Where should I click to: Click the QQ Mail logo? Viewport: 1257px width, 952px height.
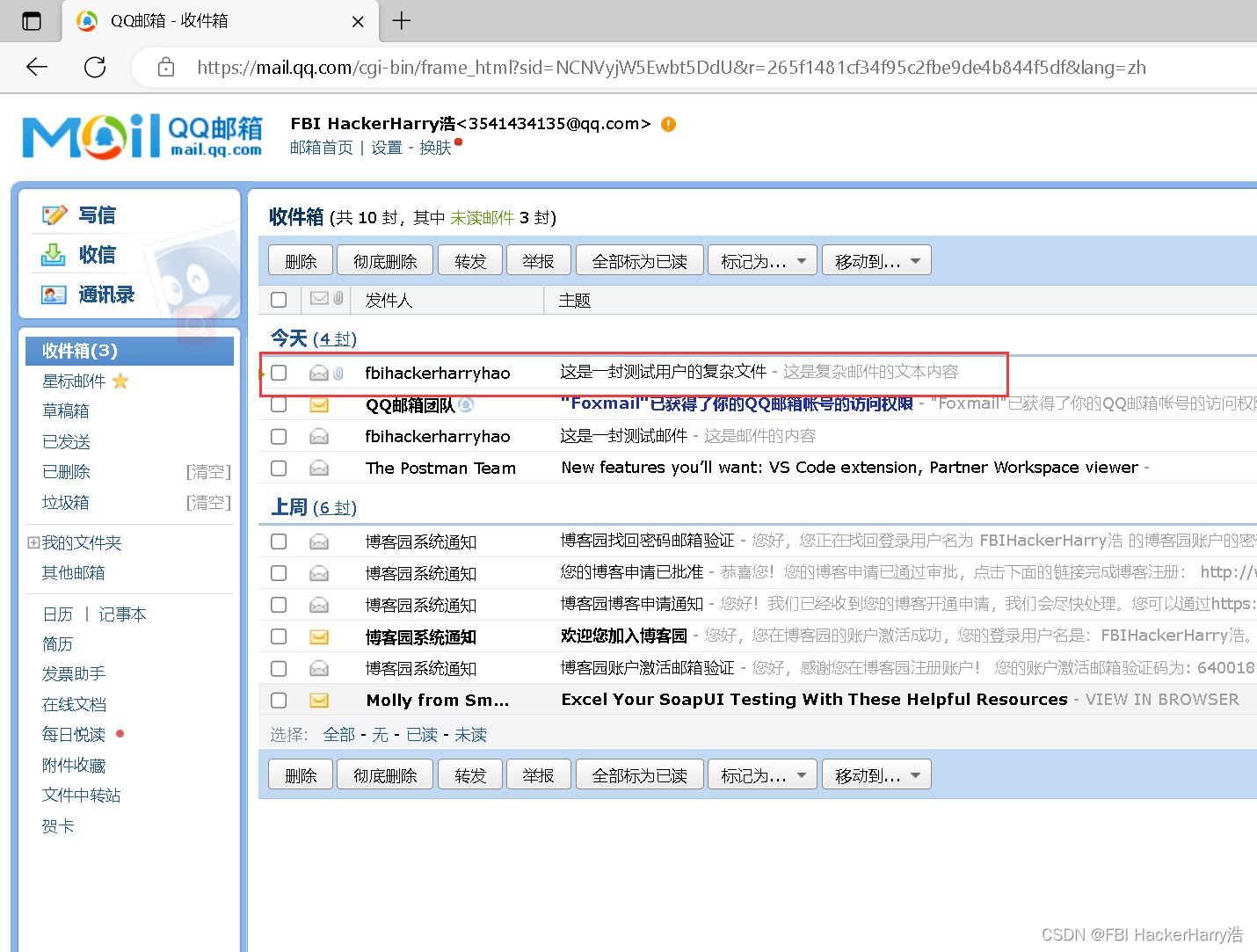[142, 136]
